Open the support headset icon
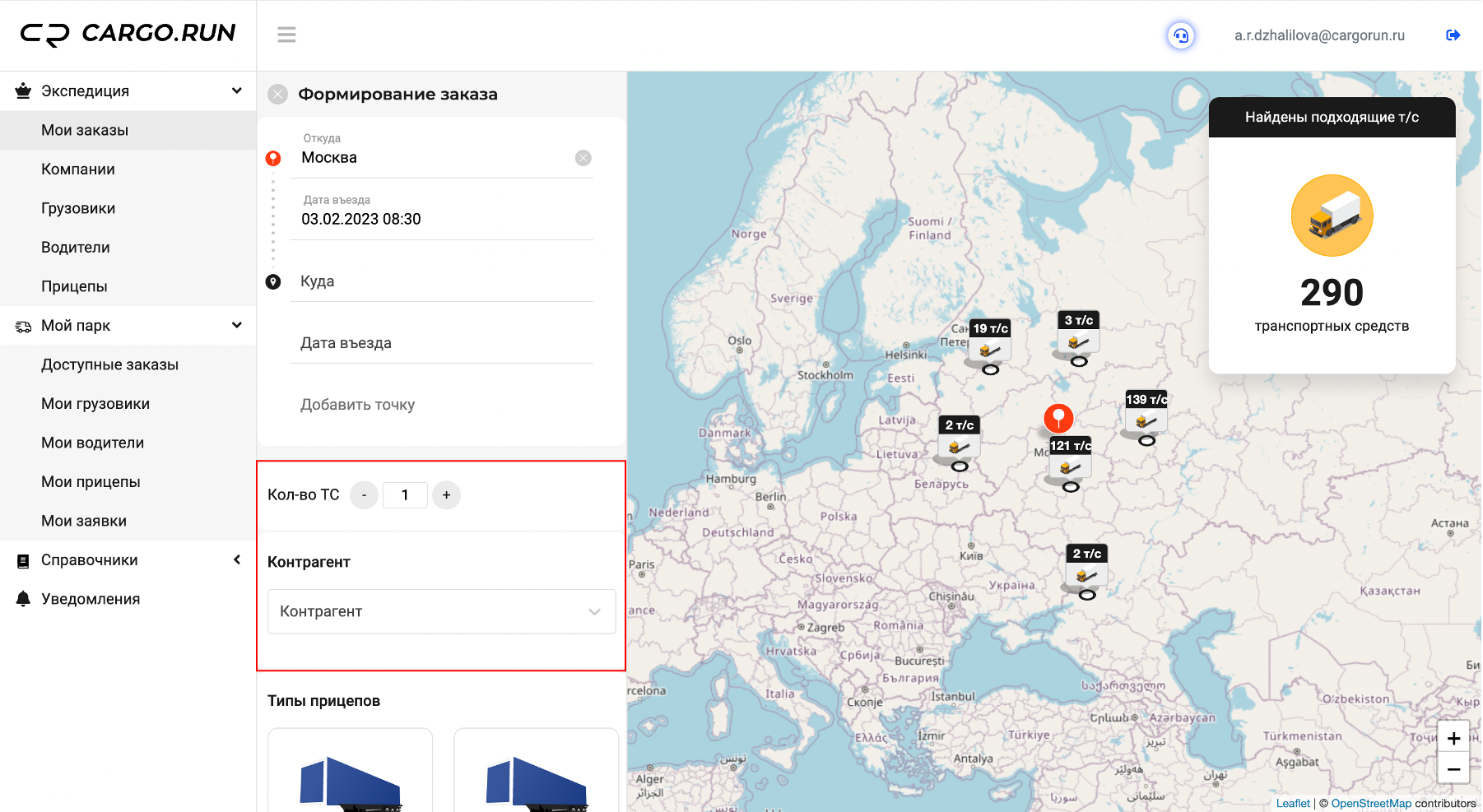Image resolution: width=1483 pixels, height=812 pixels. pos(1181,35)
